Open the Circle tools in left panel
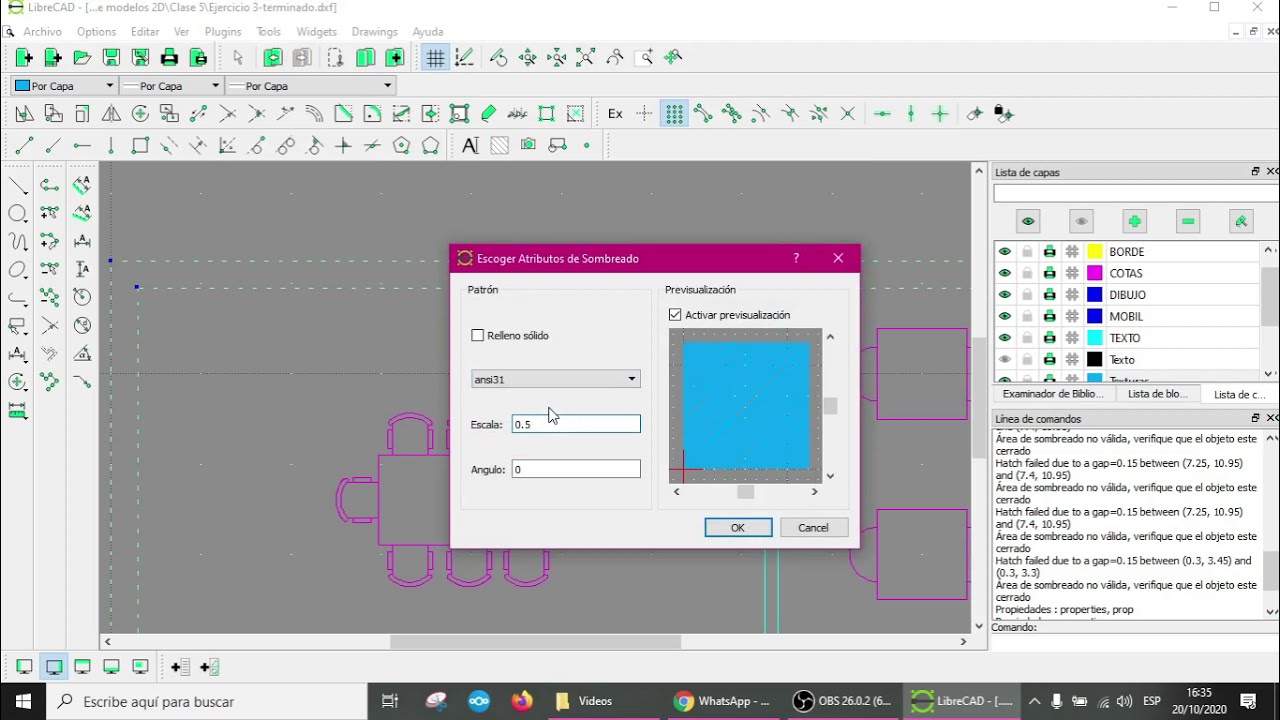 pos(18,213)
